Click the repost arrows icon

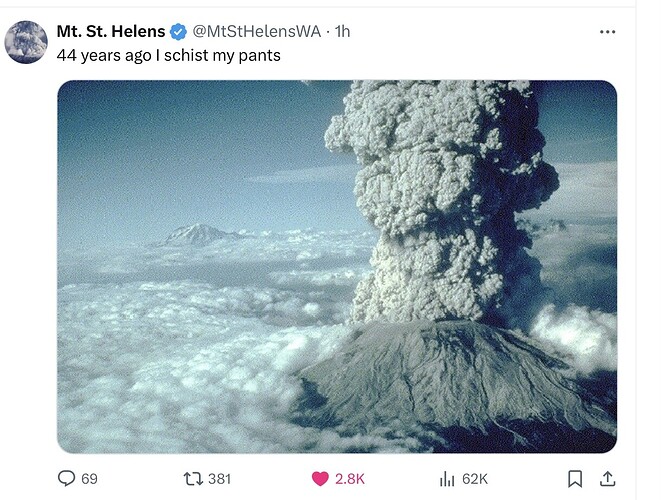[x=193, y=479]
